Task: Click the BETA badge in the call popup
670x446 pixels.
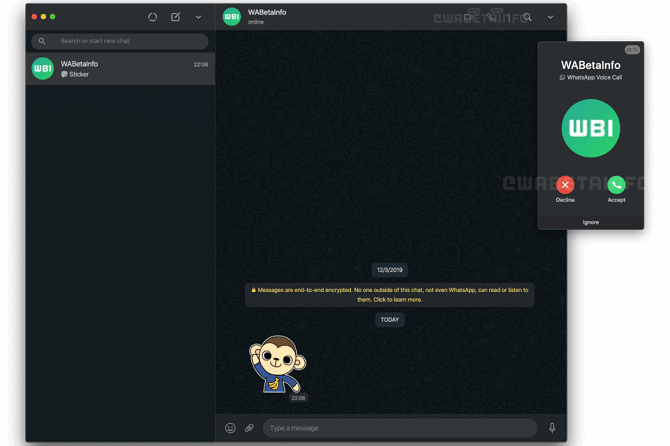Action: [x=632, y=50]
